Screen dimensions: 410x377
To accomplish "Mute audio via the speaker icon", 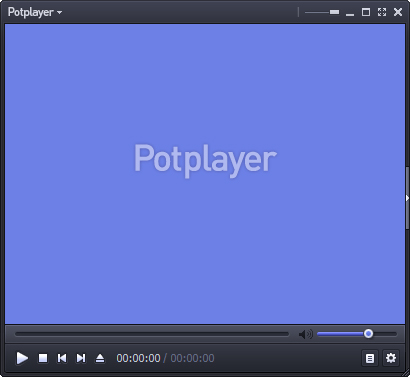I will click(305, 334).
